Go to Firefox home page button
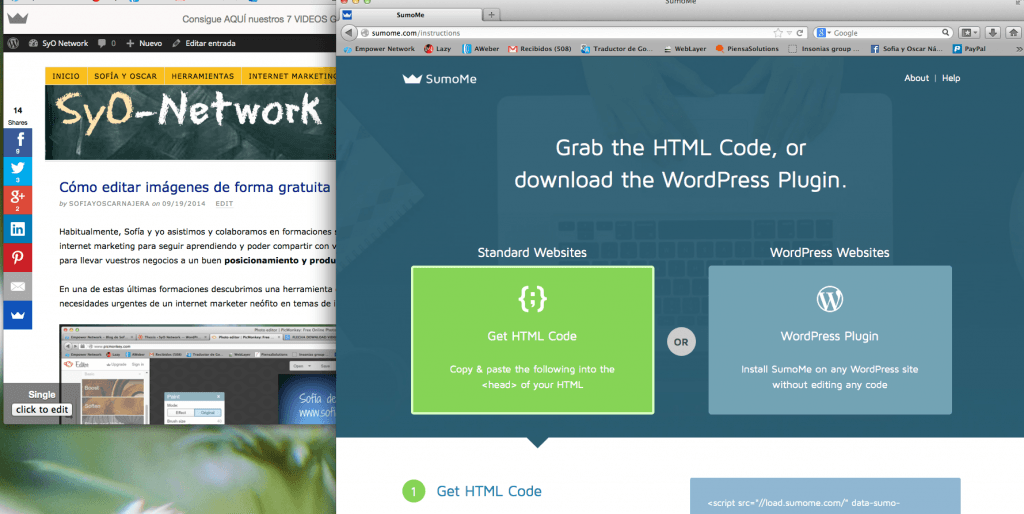The image size is (1024, 514). [x=1013, y=33]
